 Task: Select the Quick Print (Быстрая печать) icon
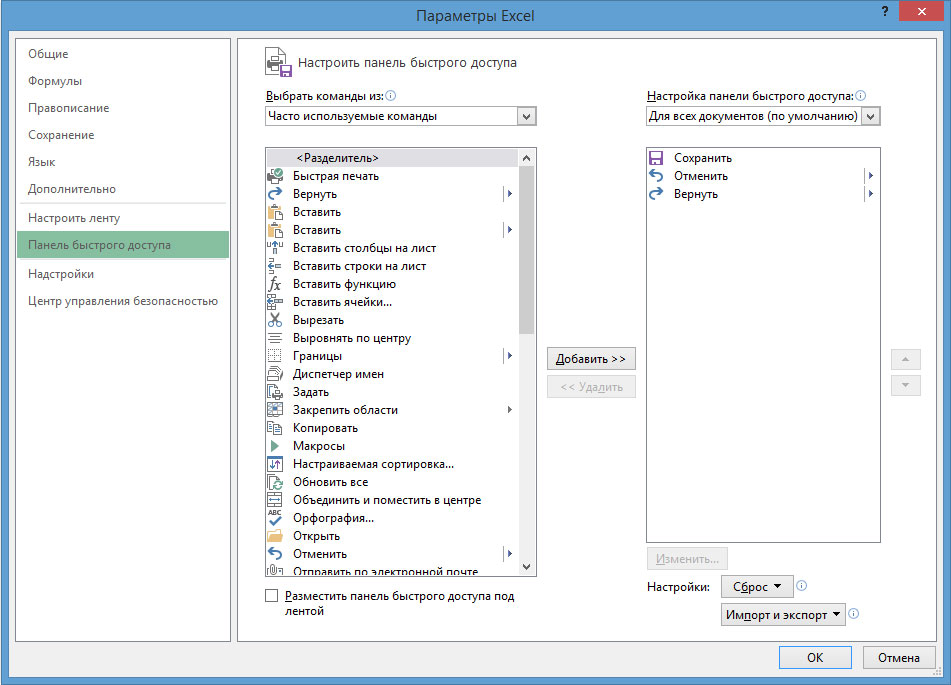pyautogui.click(x=275, y=176)
